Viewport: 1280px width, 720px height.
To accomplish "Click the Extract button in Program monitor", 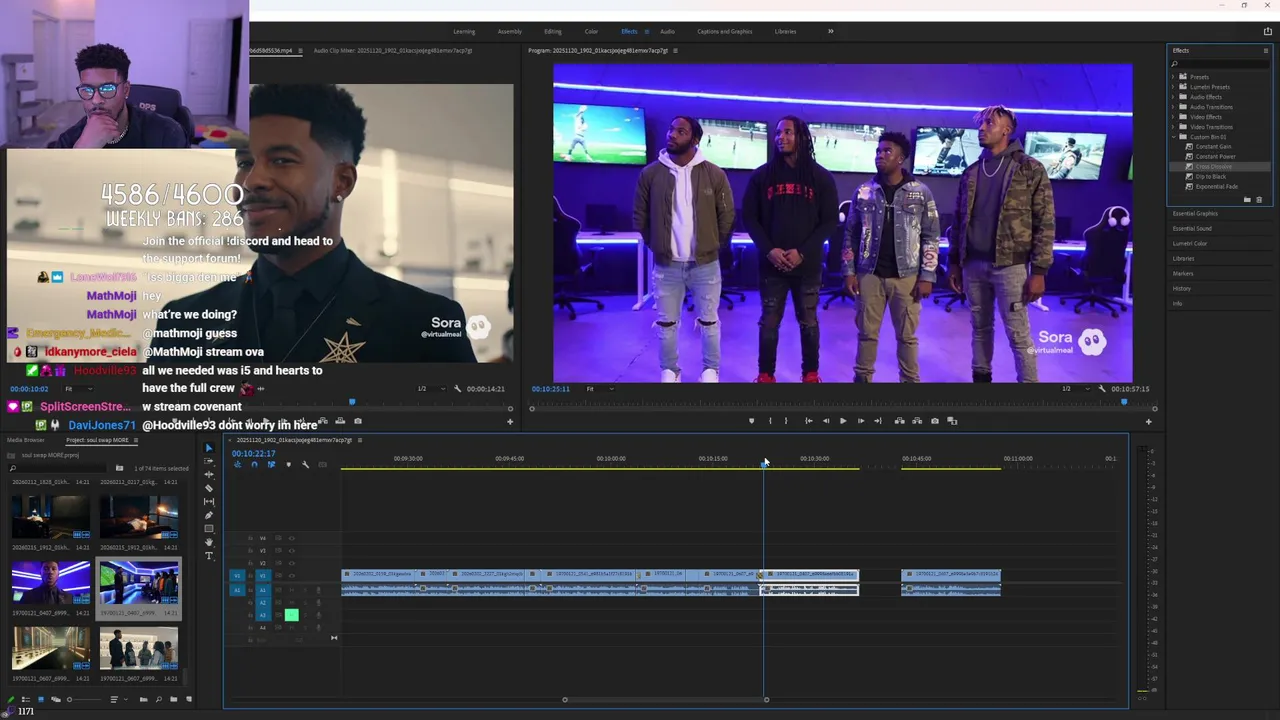I will 917,421.
